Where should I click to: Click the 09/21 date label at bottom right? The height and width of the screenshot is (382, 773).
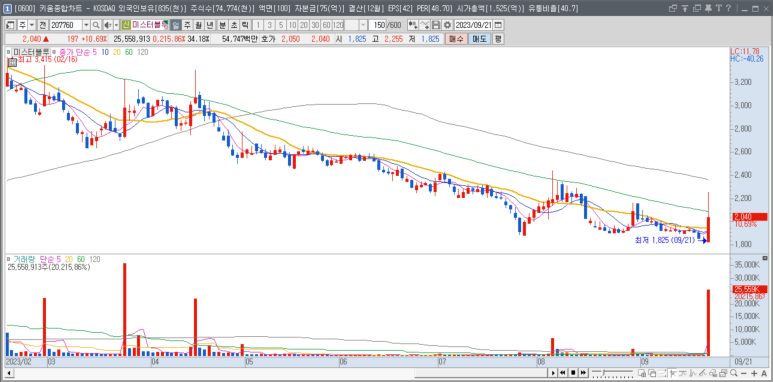point(742,361)
